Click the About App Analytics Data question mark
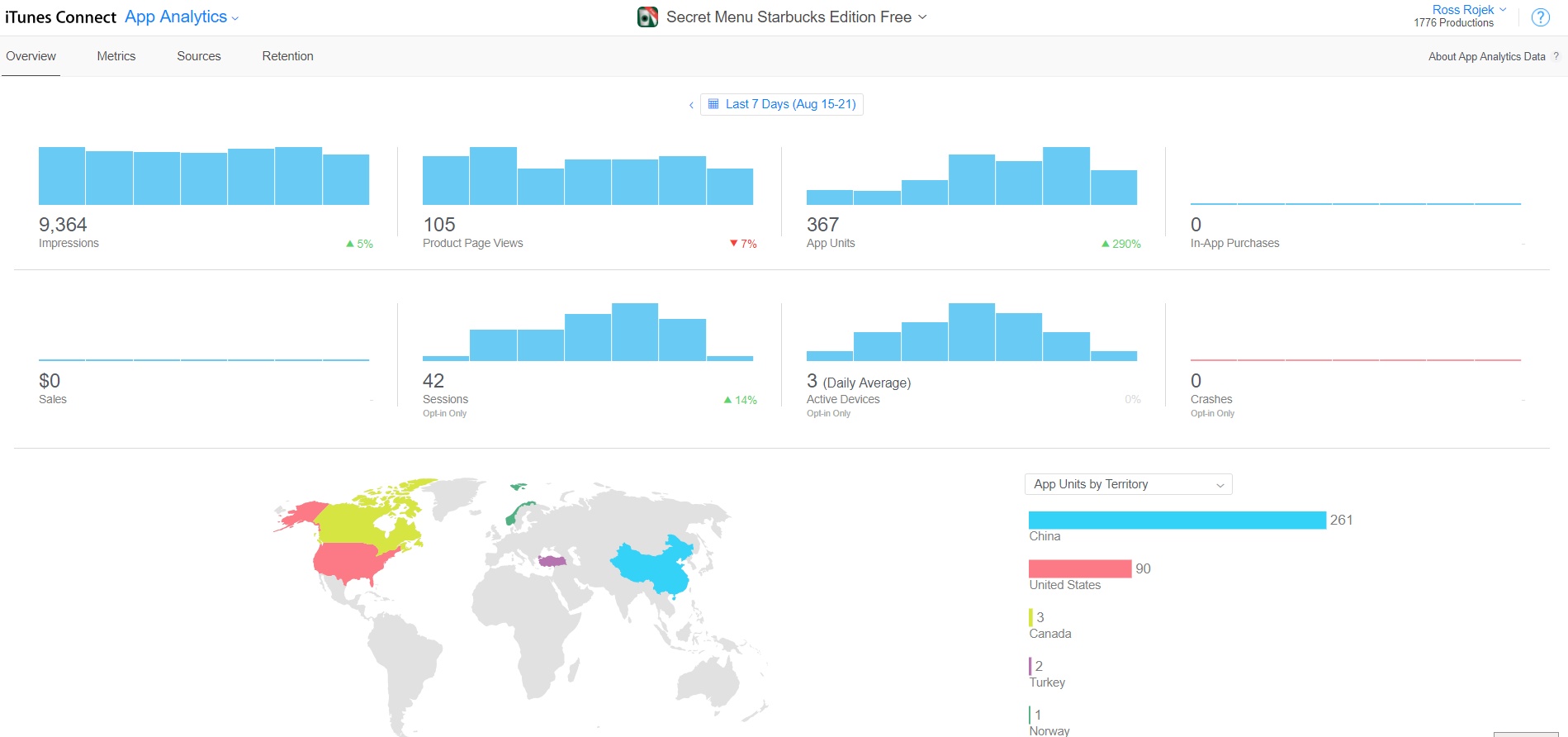The image size is (1568, 737). (1556, 56)
